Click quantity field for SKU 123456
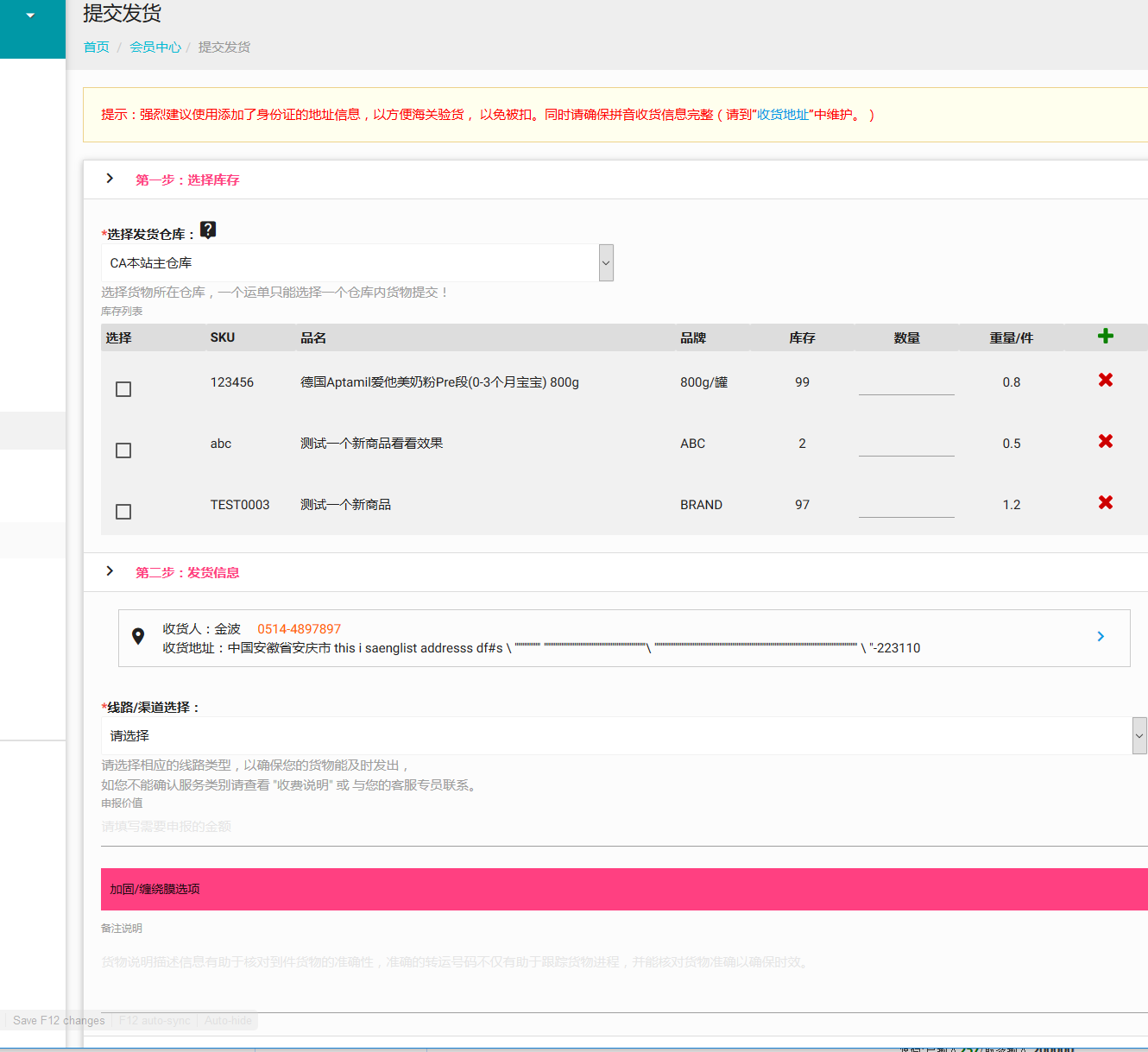The width and height of the screenshot is (1148, 1052). click(x=906, y=382)
